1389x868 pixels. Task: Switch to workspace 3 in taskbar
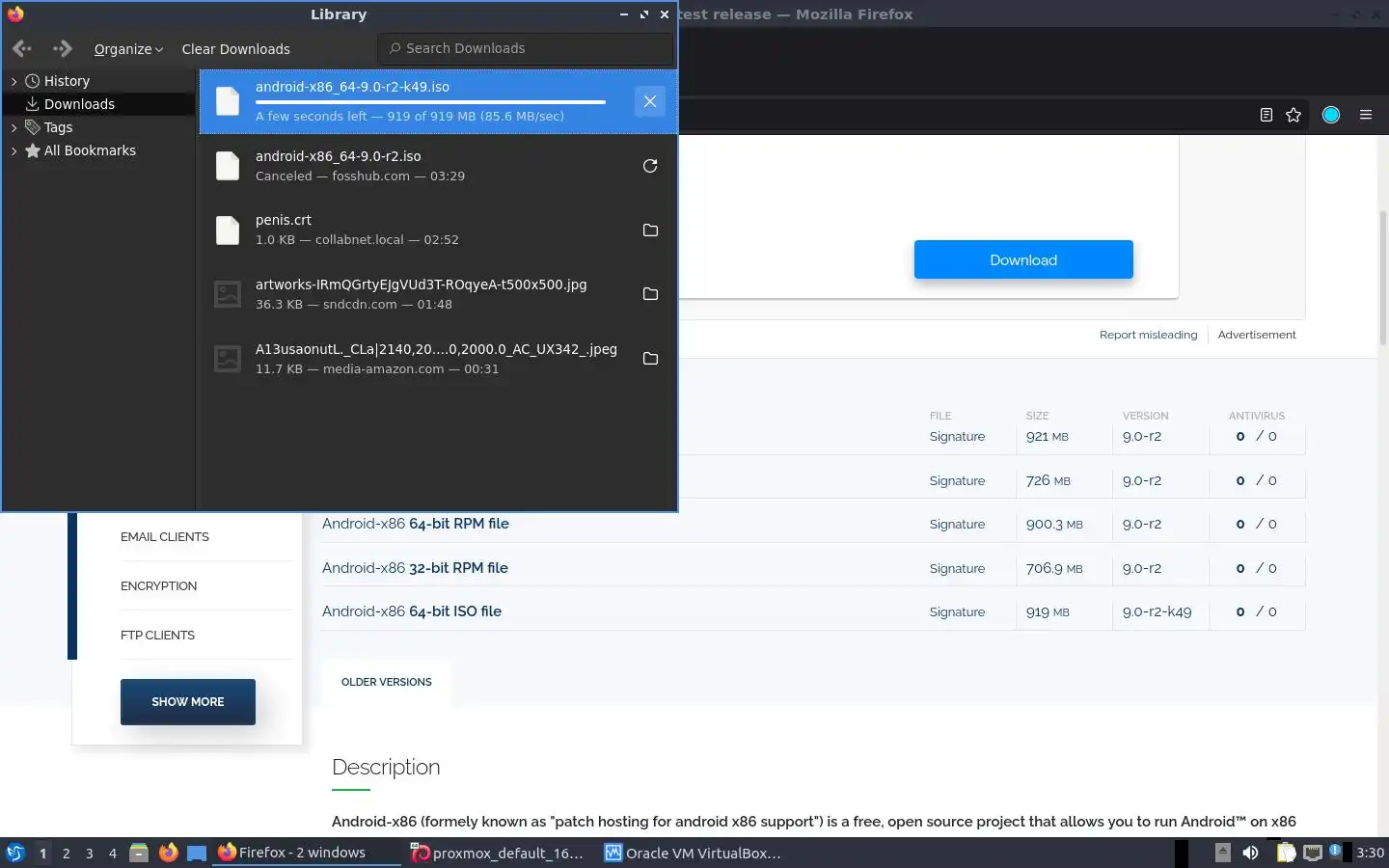tap(90, 854)
